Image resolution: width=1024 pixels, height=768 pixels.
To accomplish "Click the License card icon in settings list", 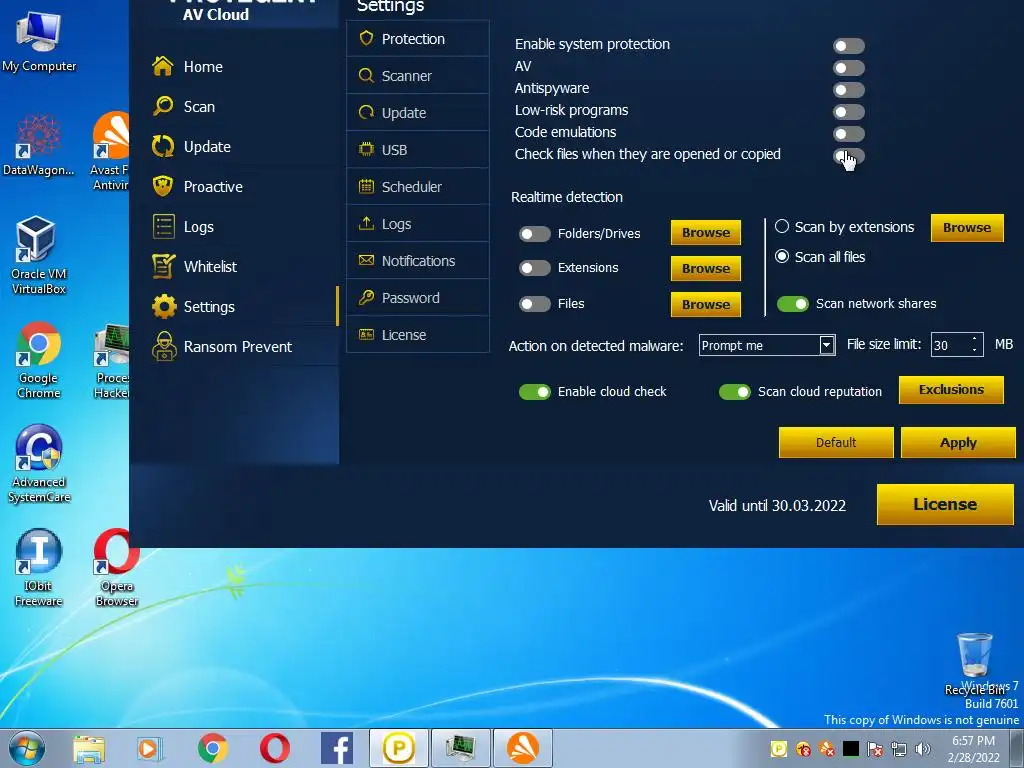I will pyautogui.click(x=366, y=334).
